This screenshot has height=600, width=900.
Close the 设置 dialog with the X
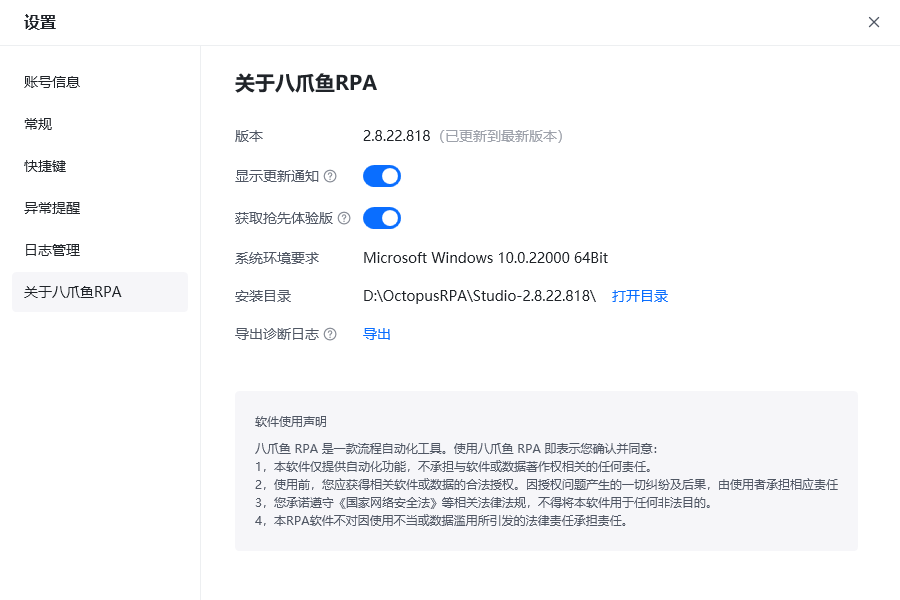click(874, 22)
